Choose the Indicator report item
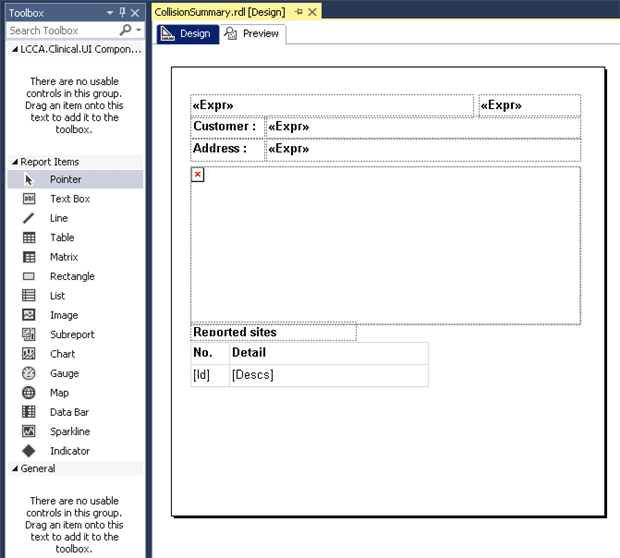620x558 pixels. click(x=69, y=451)
